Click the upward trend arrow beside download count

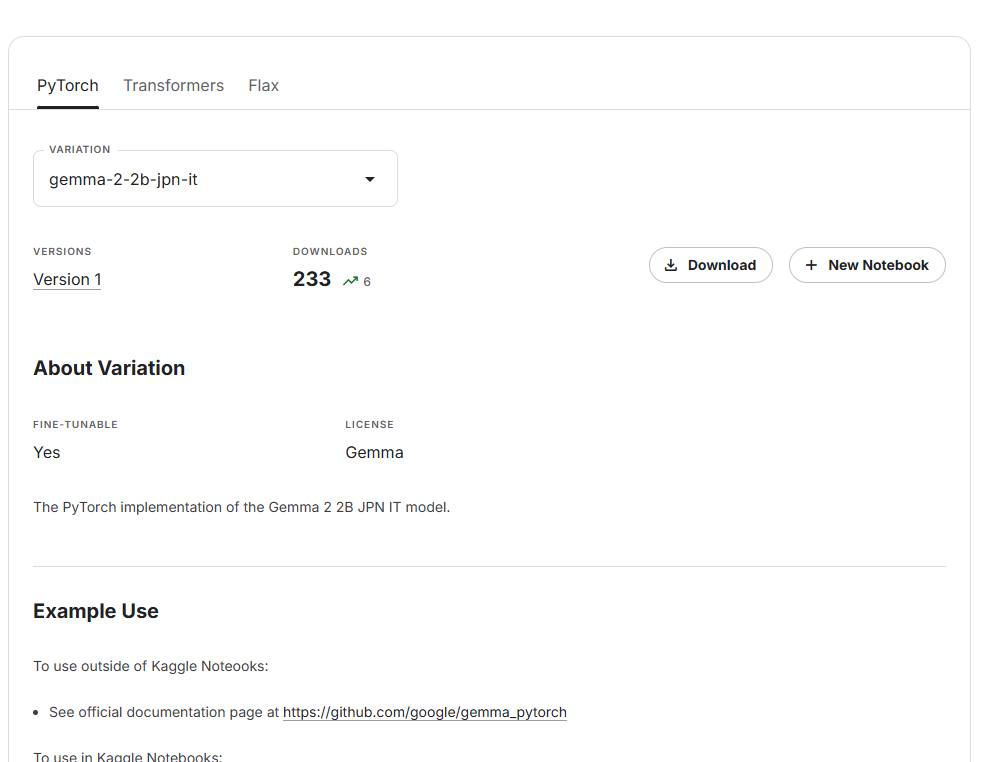(x=351, y=280)
